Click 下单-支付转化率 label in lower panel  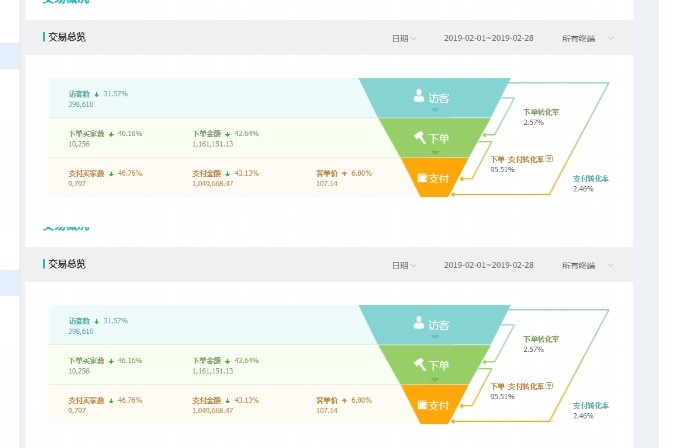517,386
